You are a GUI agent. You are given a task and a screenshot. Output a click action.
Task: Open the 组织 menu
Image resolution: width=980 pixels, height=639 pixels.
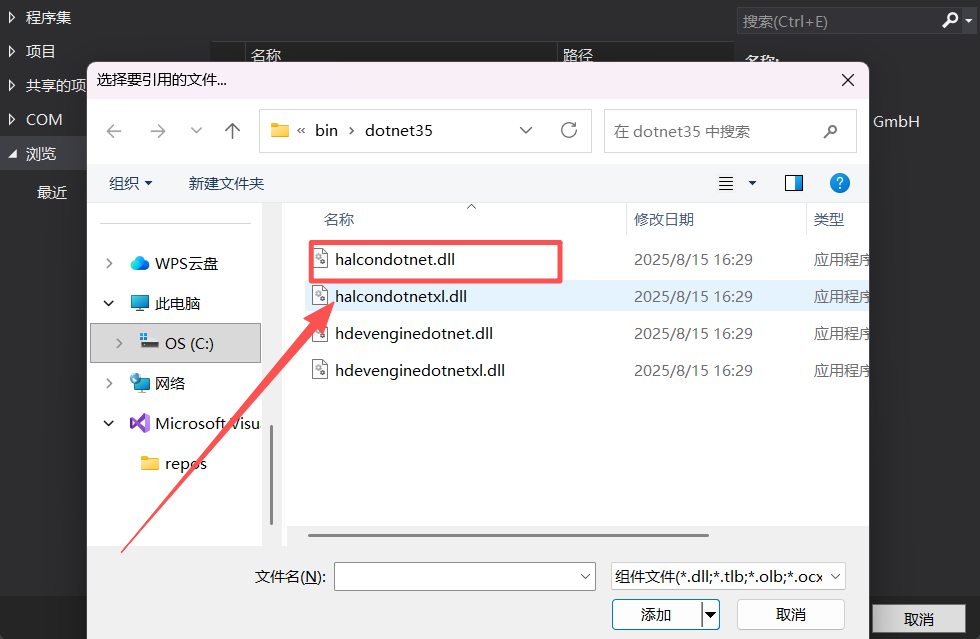coord(130,183)
